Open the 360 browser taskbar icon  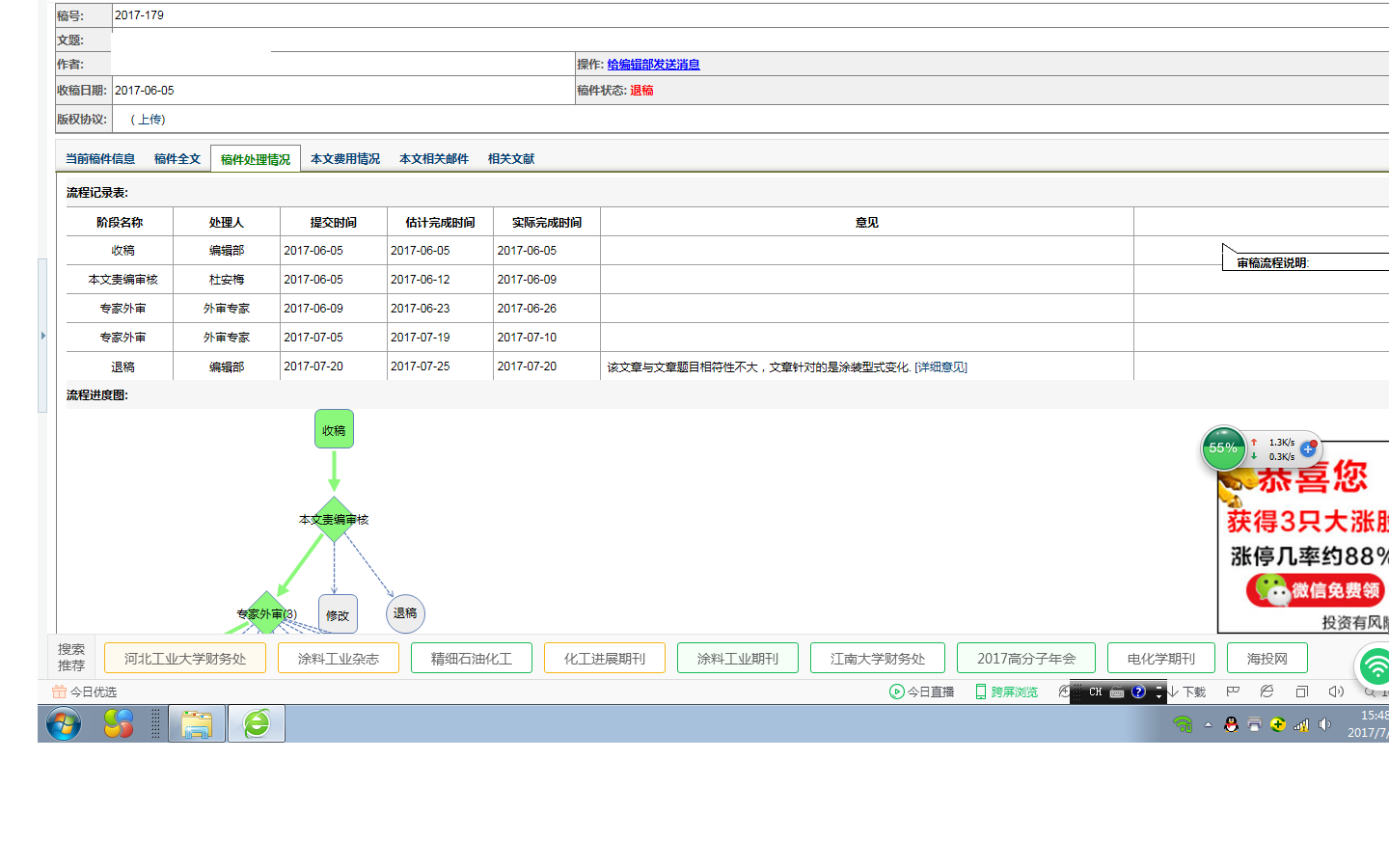(x=257, y=723)
